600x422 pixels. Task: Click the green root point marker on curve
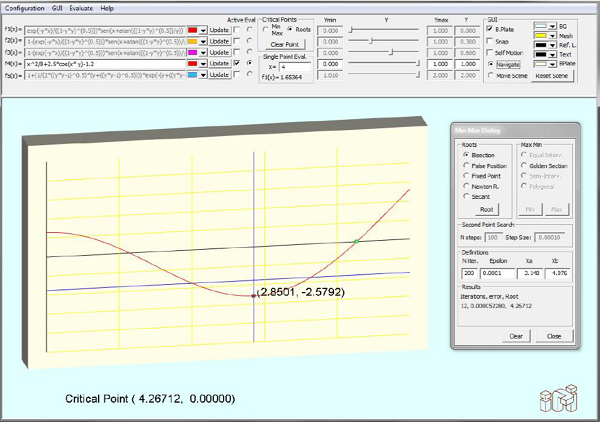(x=357, y=241)
